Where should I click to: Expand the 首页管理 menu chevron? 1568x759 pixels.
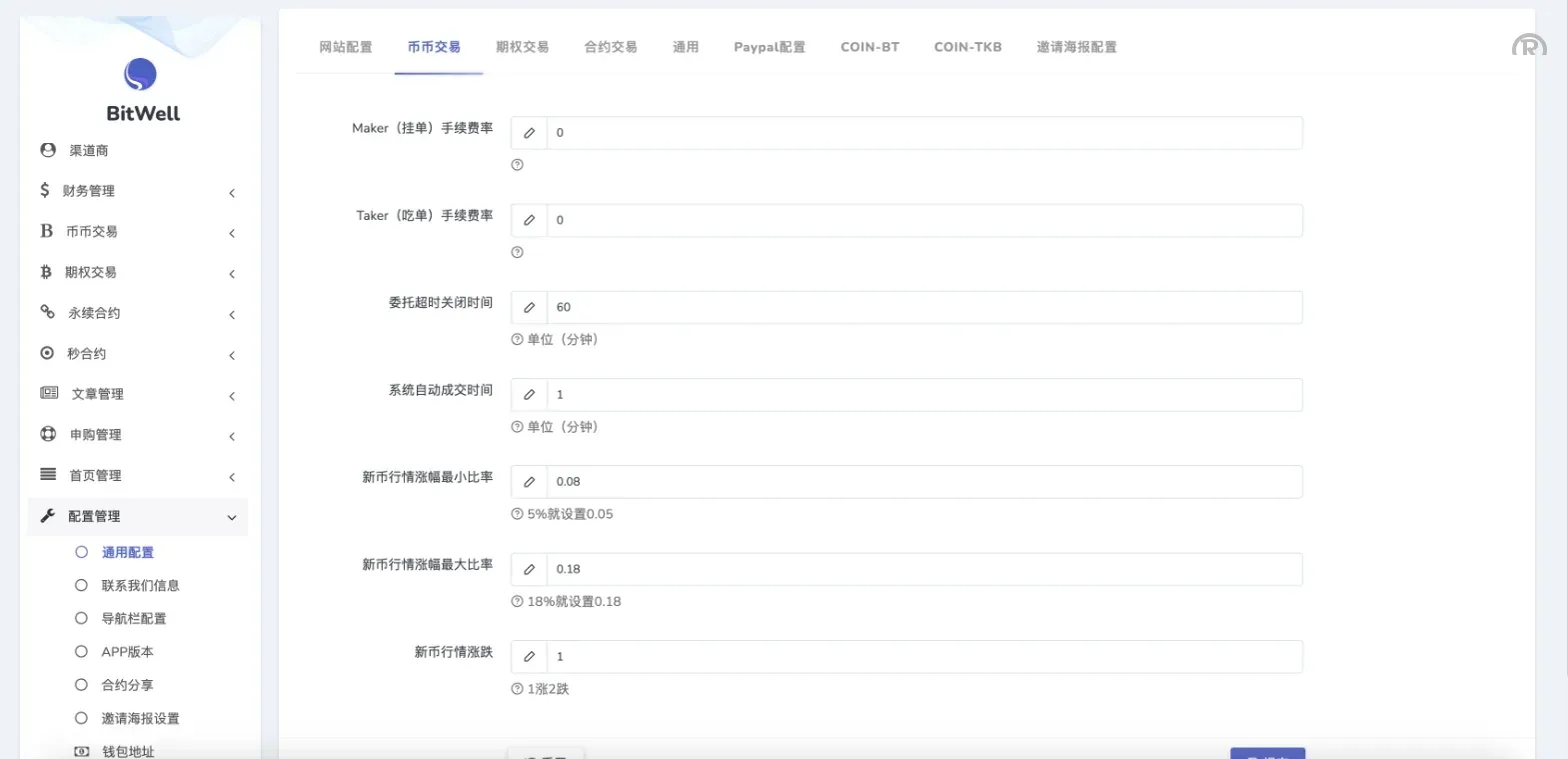pos(232,477)
